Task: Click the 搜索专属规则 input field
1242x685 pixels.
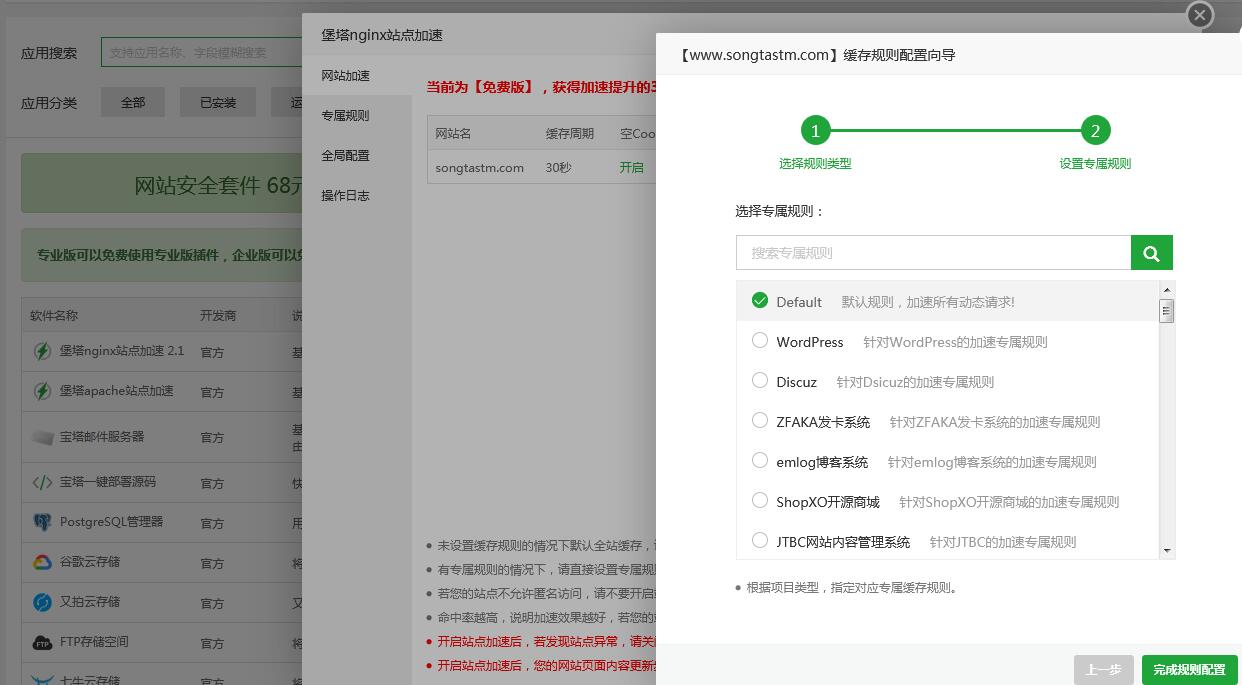Action: (934, 253)
